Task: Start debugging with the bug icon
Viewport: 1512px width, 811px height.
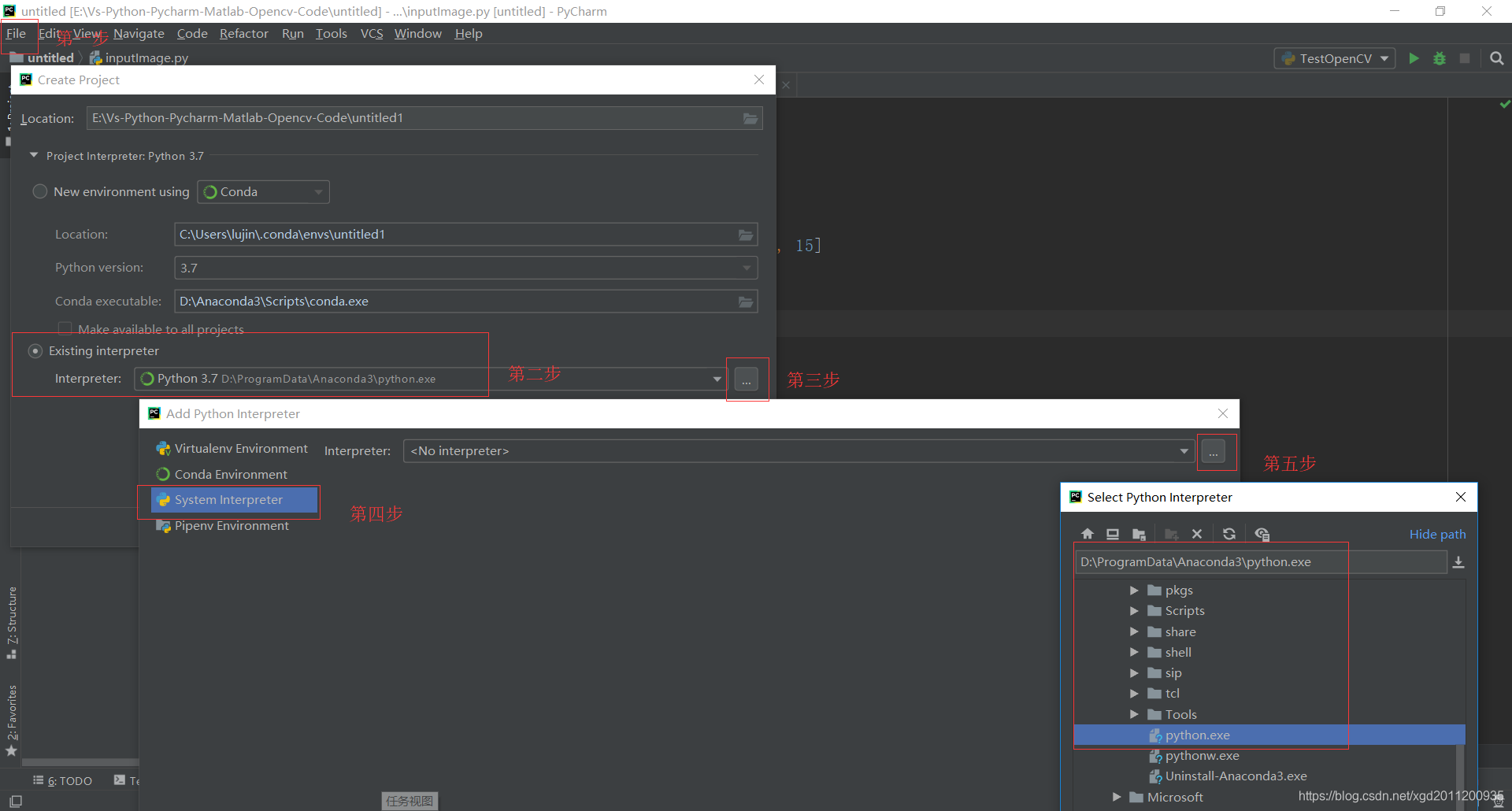Action: 1440,57
